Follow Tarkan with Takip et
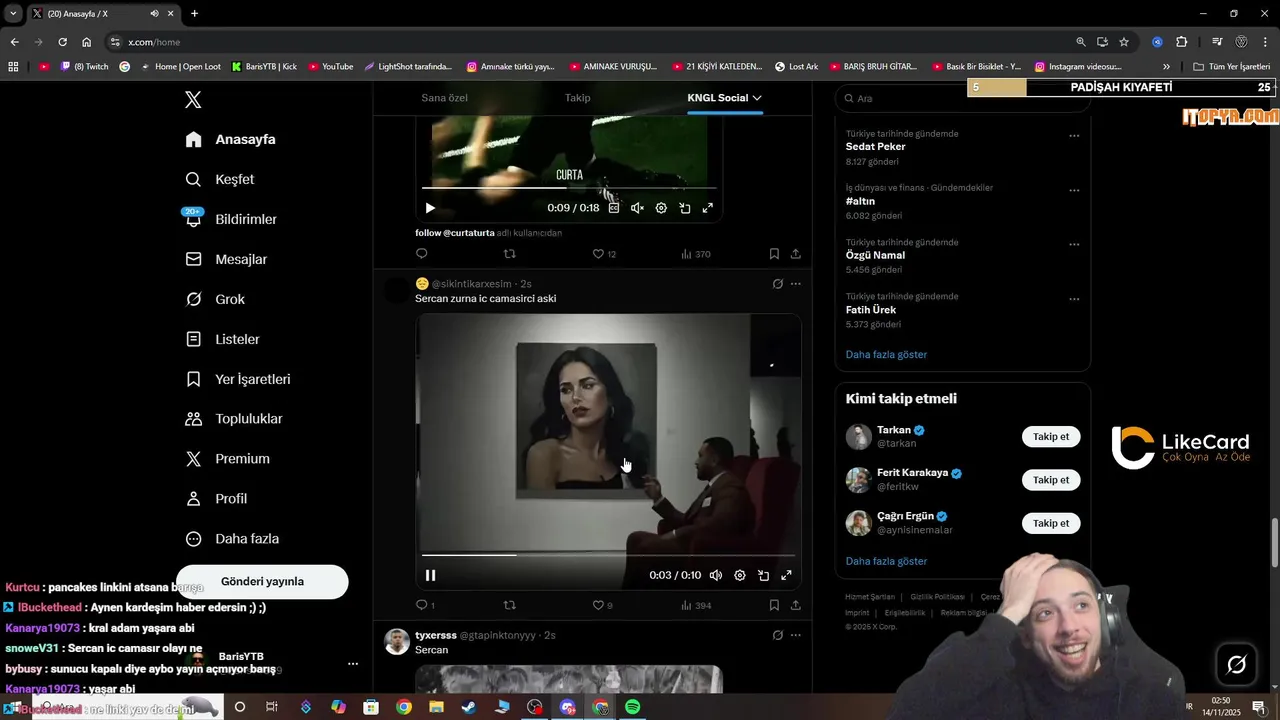 [1051, 437]
